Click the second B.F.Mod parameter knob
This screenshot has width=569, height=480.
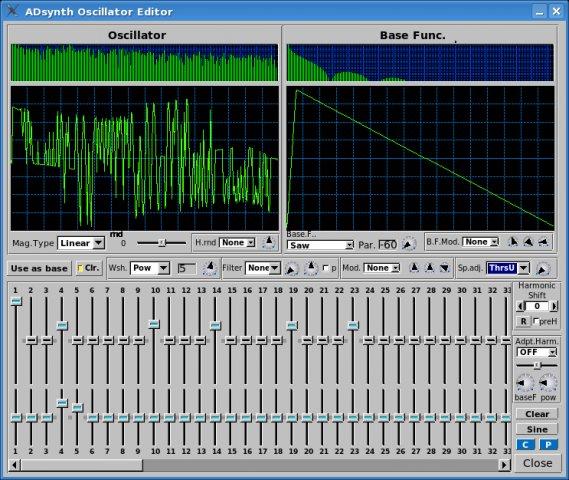pos(528,242)
